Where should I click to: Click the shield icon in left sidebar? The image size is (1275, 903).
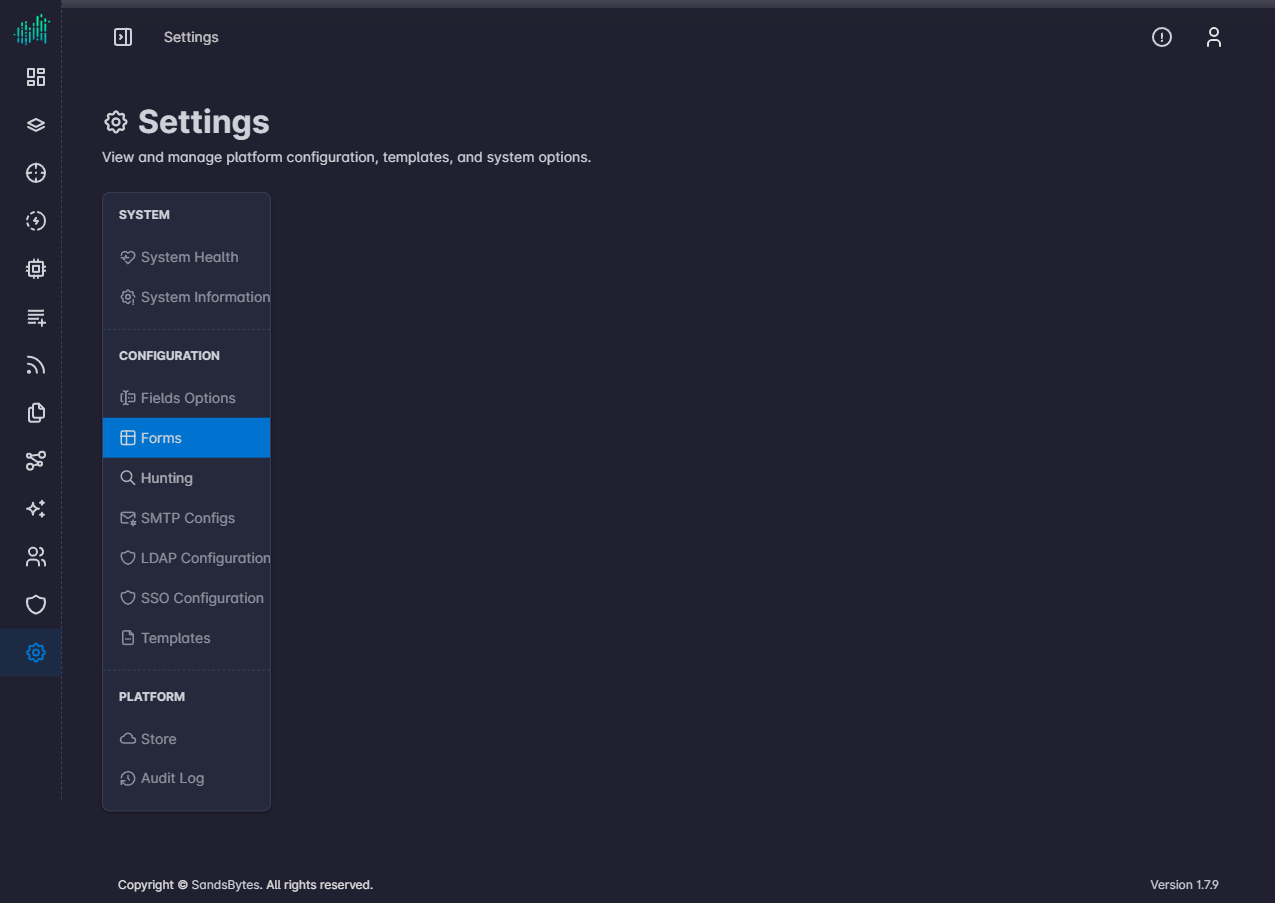(x=36, y=605)
